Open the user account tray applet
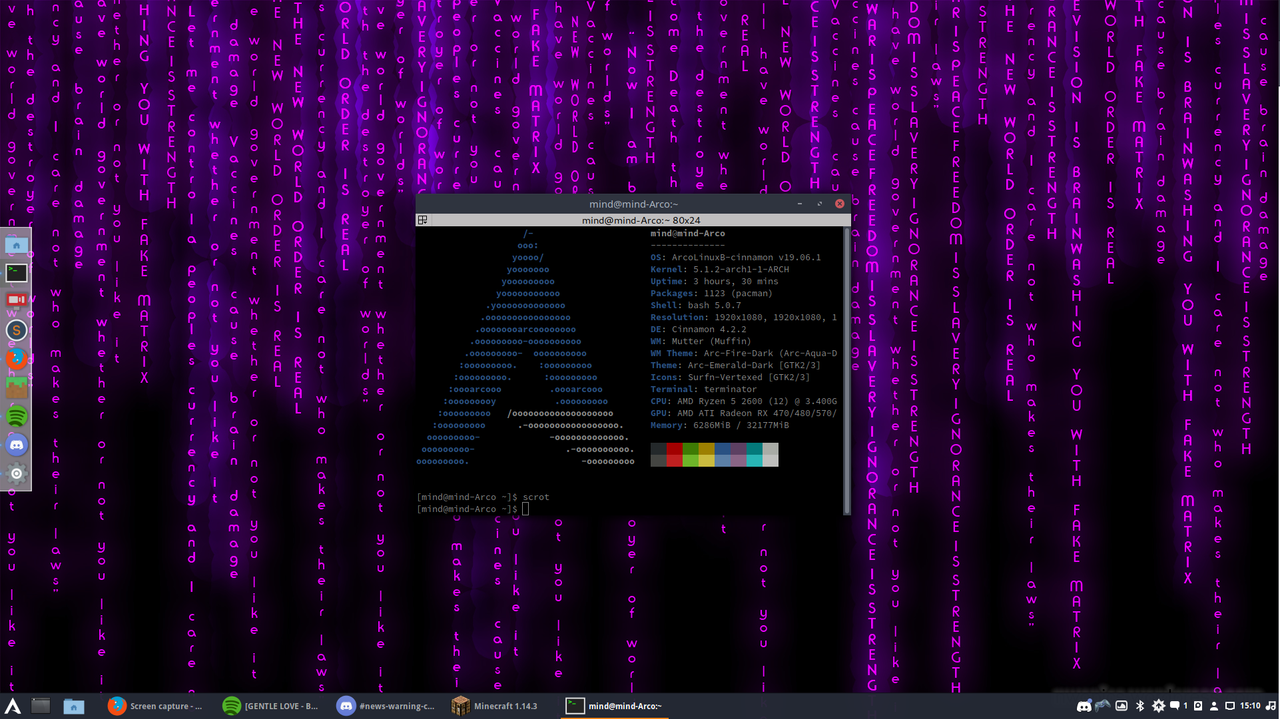 tap(1214, 706)
